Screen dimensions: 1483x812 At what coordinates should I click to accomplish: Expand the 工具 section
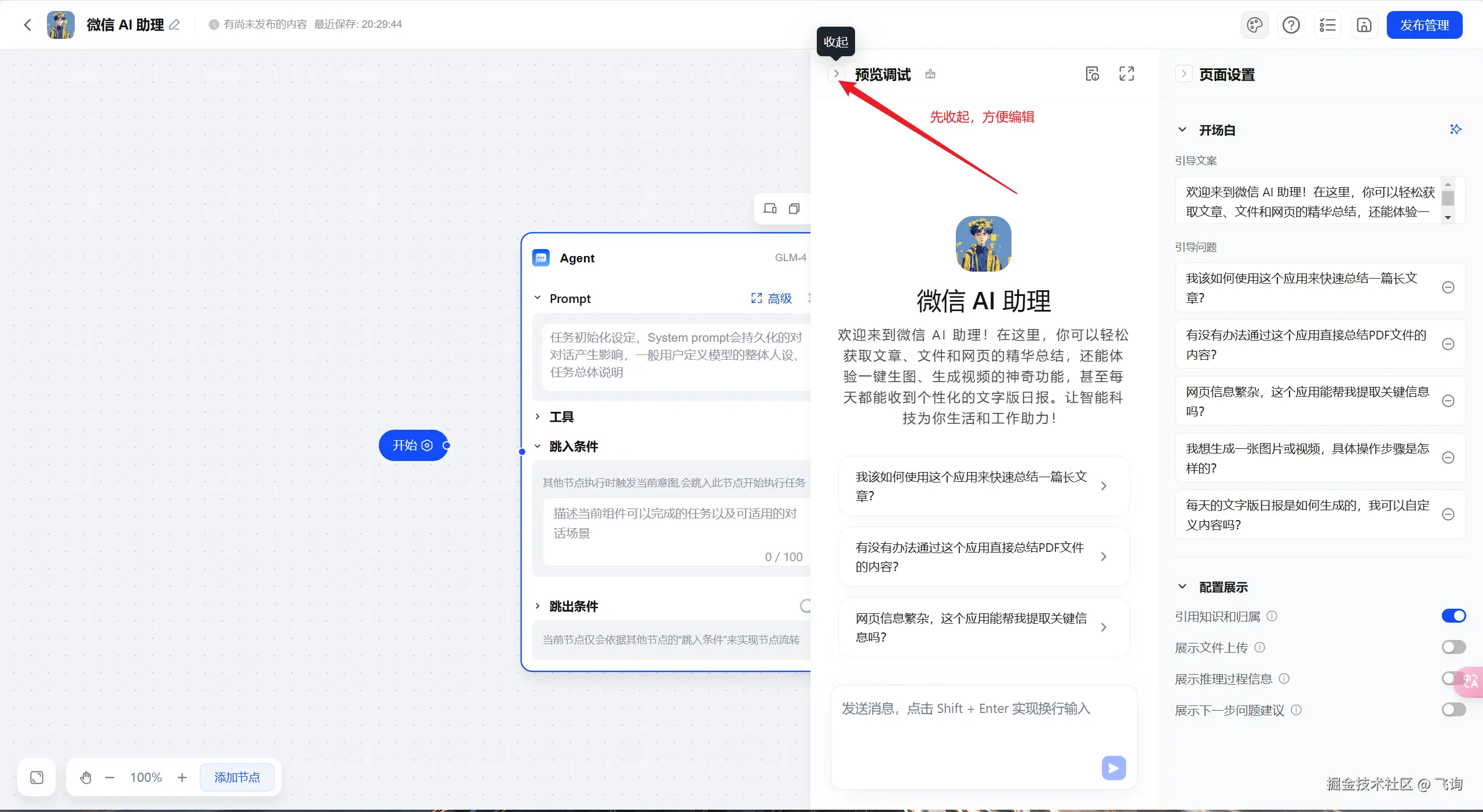coord(538,416)
